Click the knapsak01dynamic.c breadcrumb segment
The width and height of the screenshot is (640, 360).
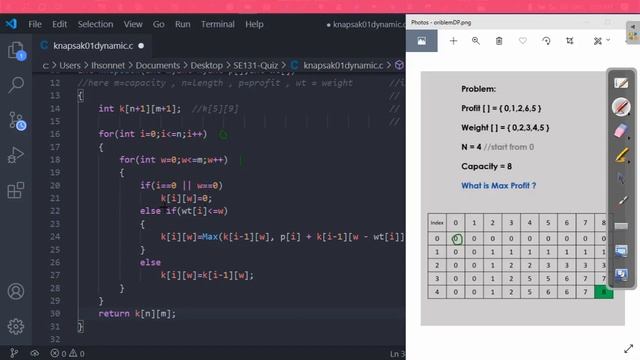343,65
